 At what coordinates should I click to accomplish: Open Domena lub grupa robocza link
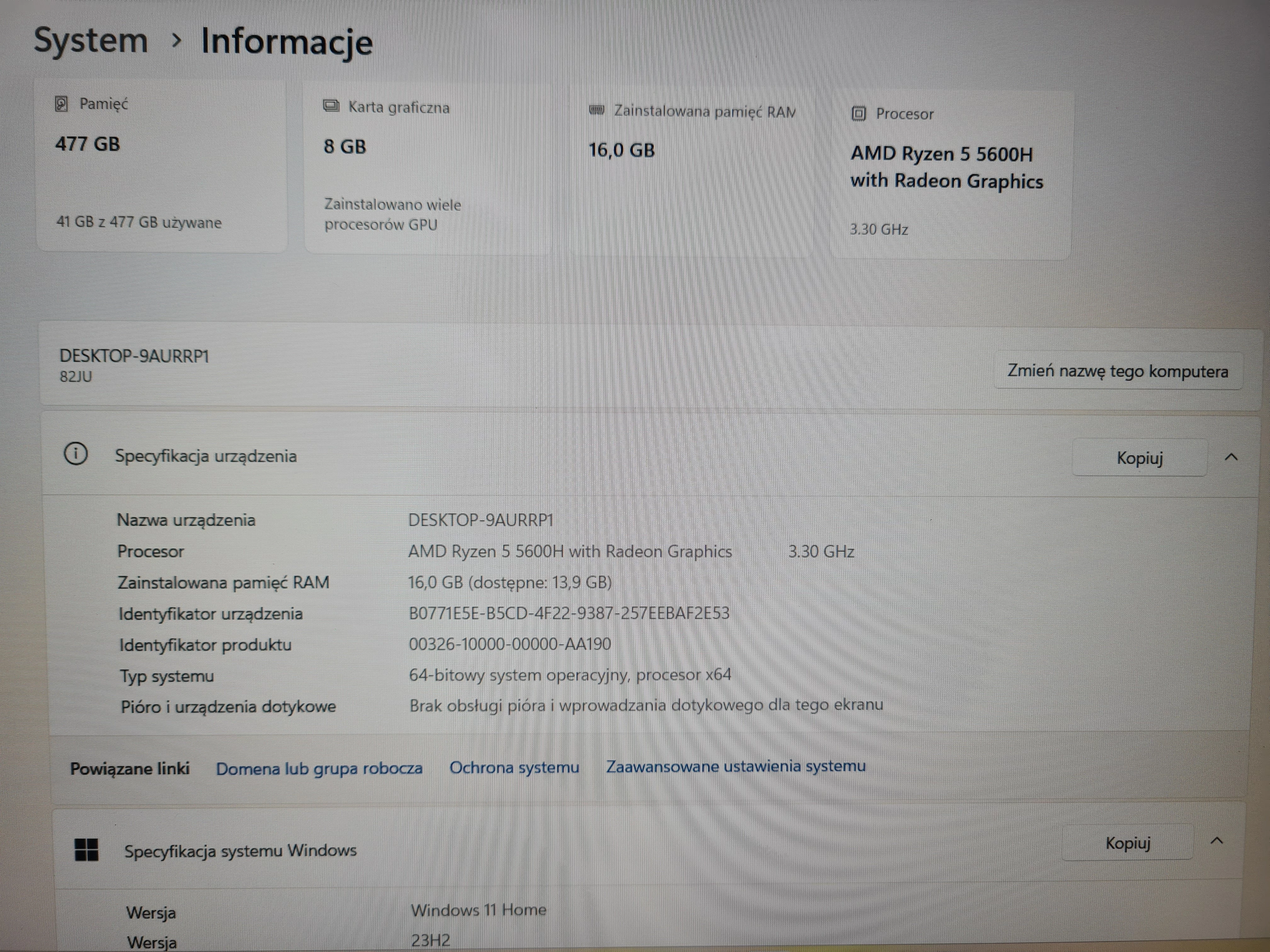click(319, 768)
